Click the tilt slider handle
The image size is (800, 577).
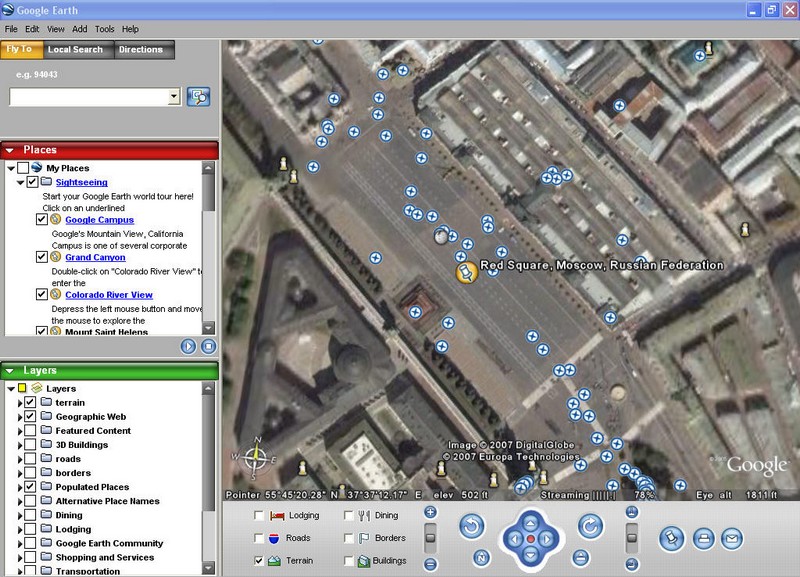632,538
